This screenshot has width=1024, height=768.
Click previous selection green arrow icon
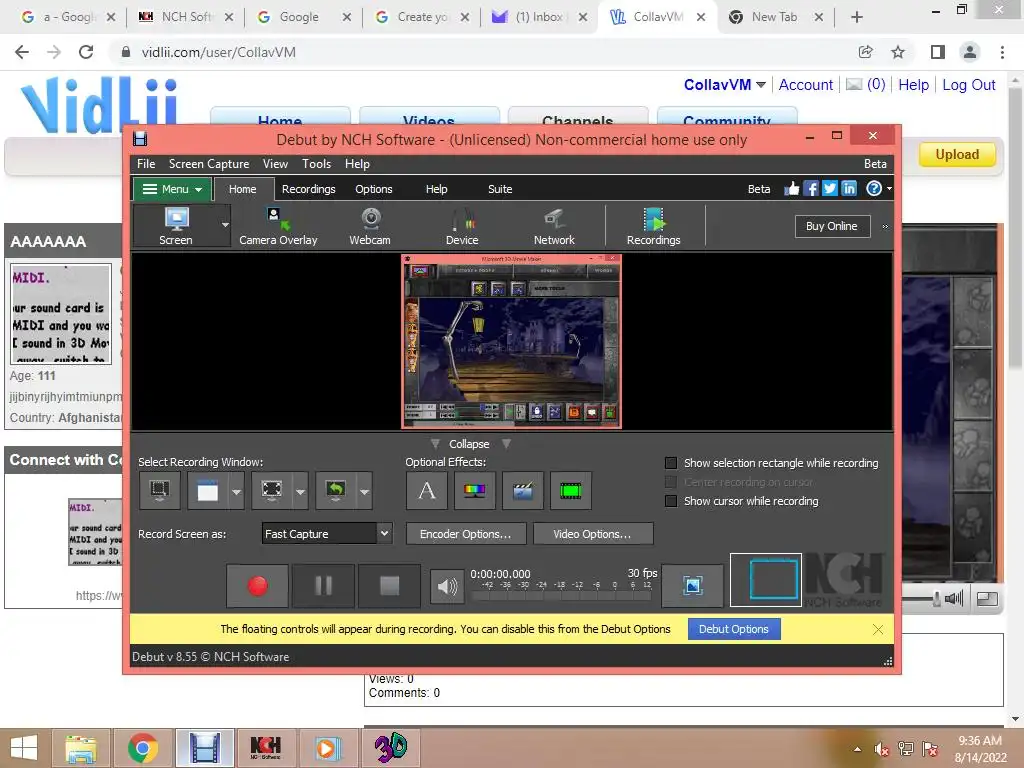[x=336, y=490]
